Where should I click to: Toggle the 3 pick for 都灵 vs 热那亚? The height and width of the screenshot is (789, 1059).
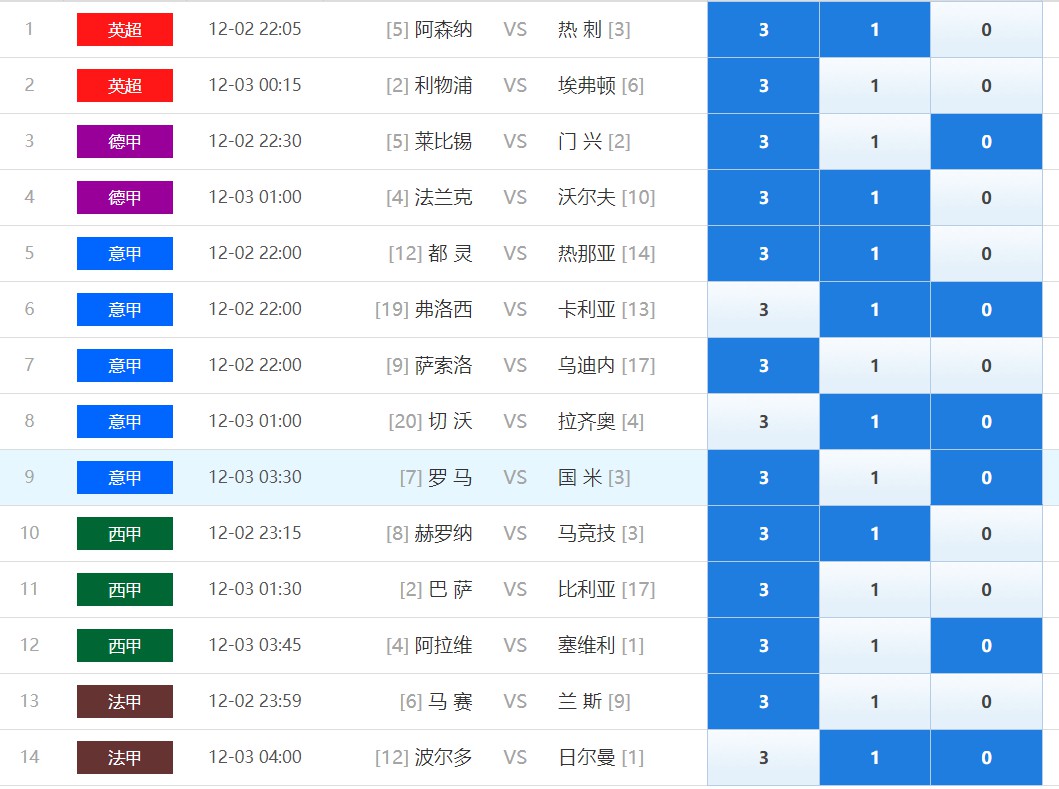(x=763, y=253)
